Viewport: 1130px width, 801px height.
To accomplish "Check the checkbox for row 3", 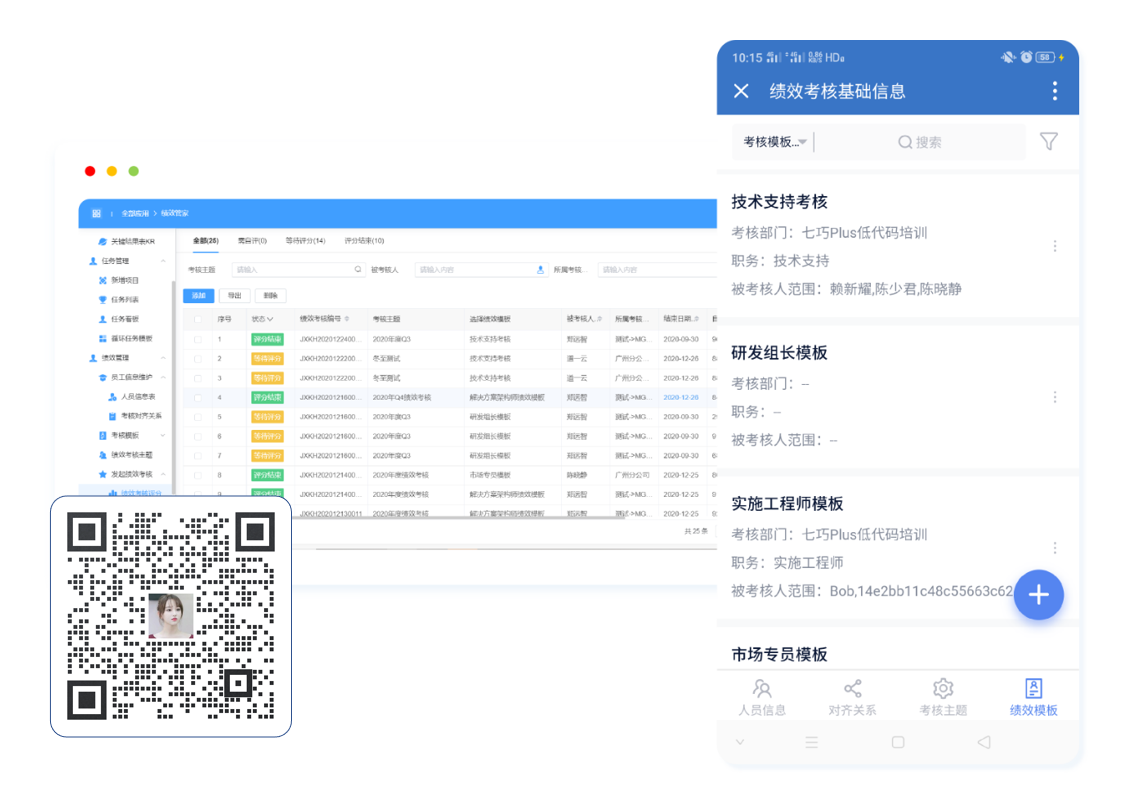I will (x=198, y=378).
